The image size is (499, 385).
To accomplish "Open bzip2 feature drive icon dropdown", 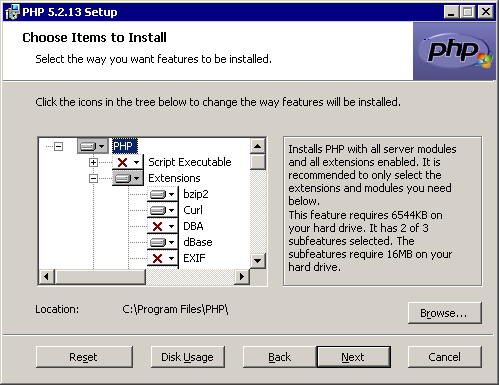I will point(163,194).
